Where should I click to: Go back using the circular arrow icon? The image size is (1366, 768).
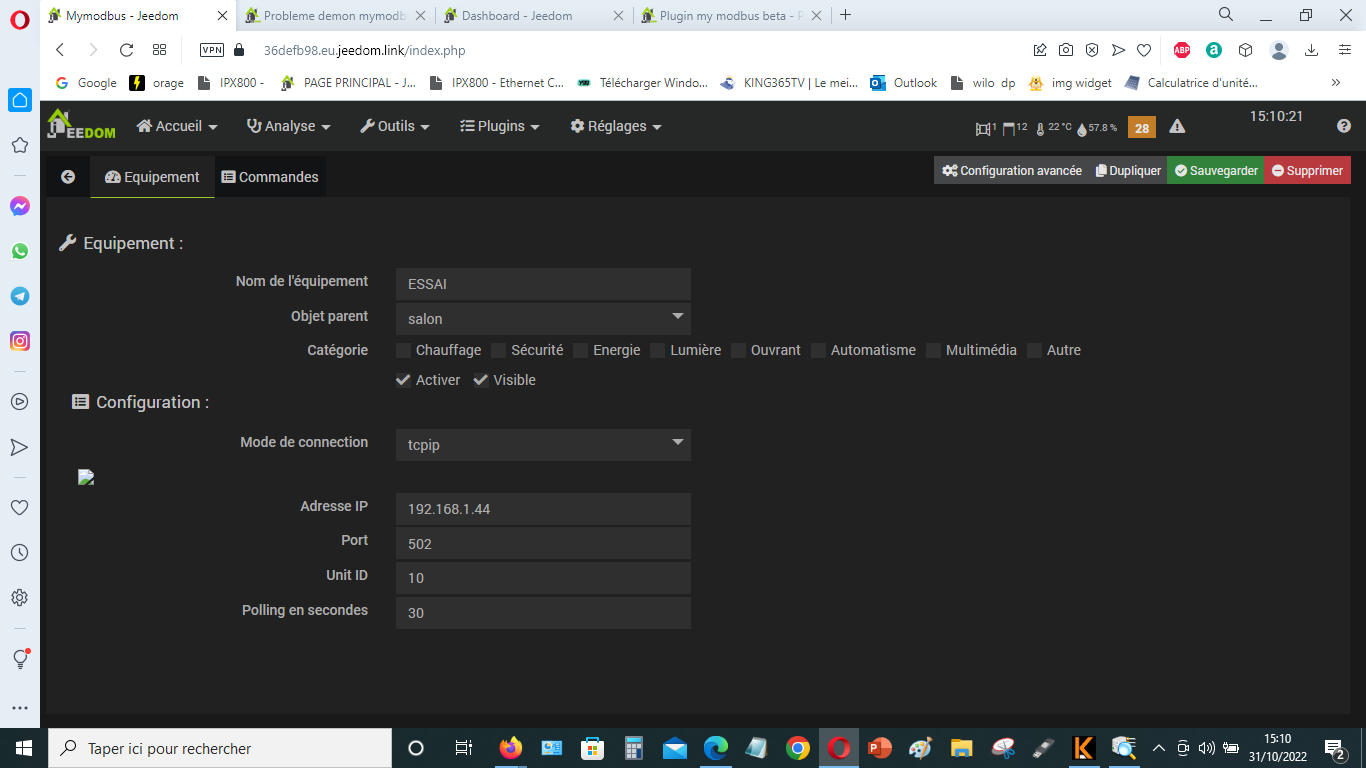point(68,177)
